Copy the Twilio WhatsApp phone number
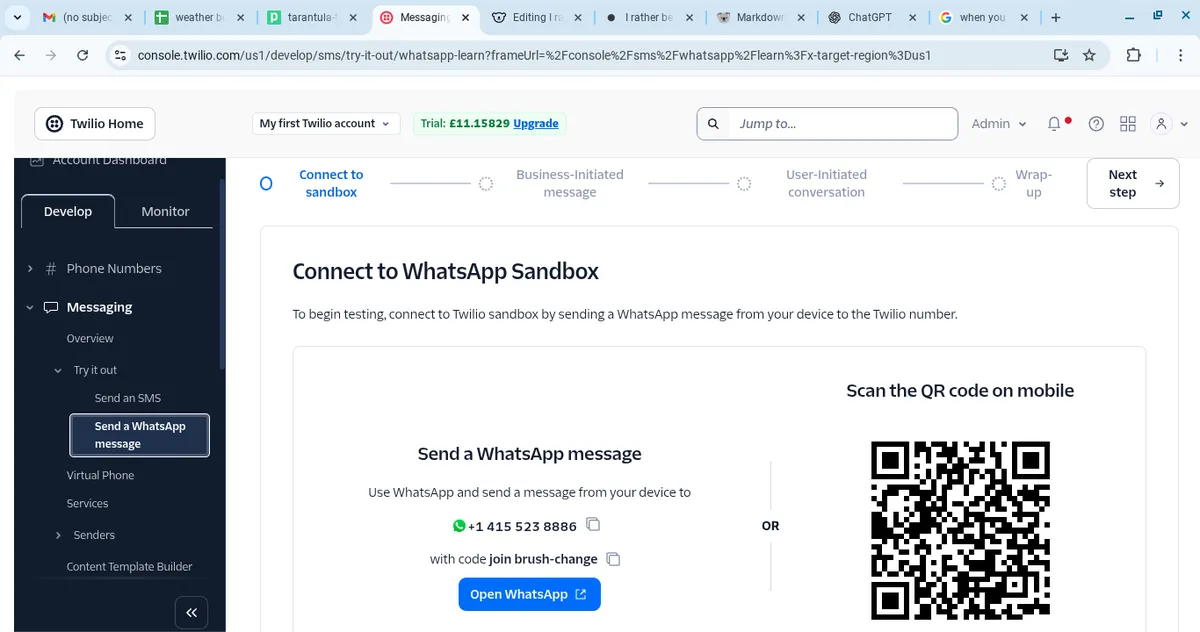This screenshot has height=632, width=1200. click(593, 525)
